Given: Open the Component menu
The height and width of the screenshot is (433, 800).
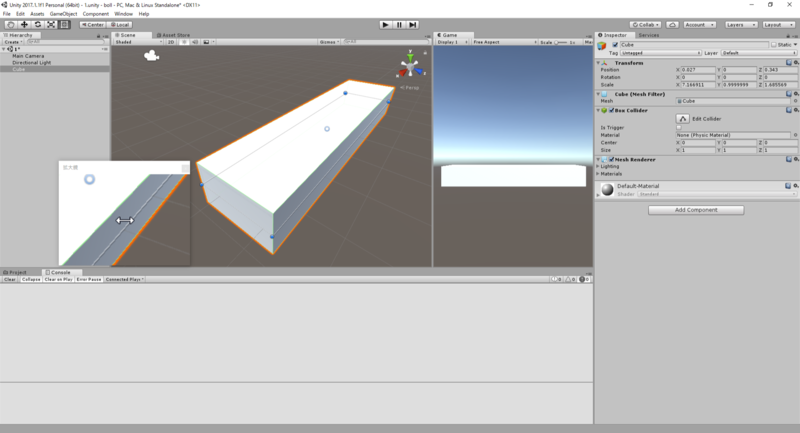Looking at the screenshot, I should pos(95,14).
